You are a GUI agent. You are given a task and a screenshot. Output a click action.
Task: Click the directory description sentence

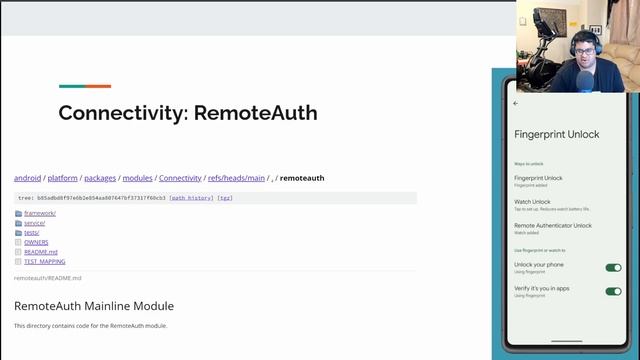(91, 326)
